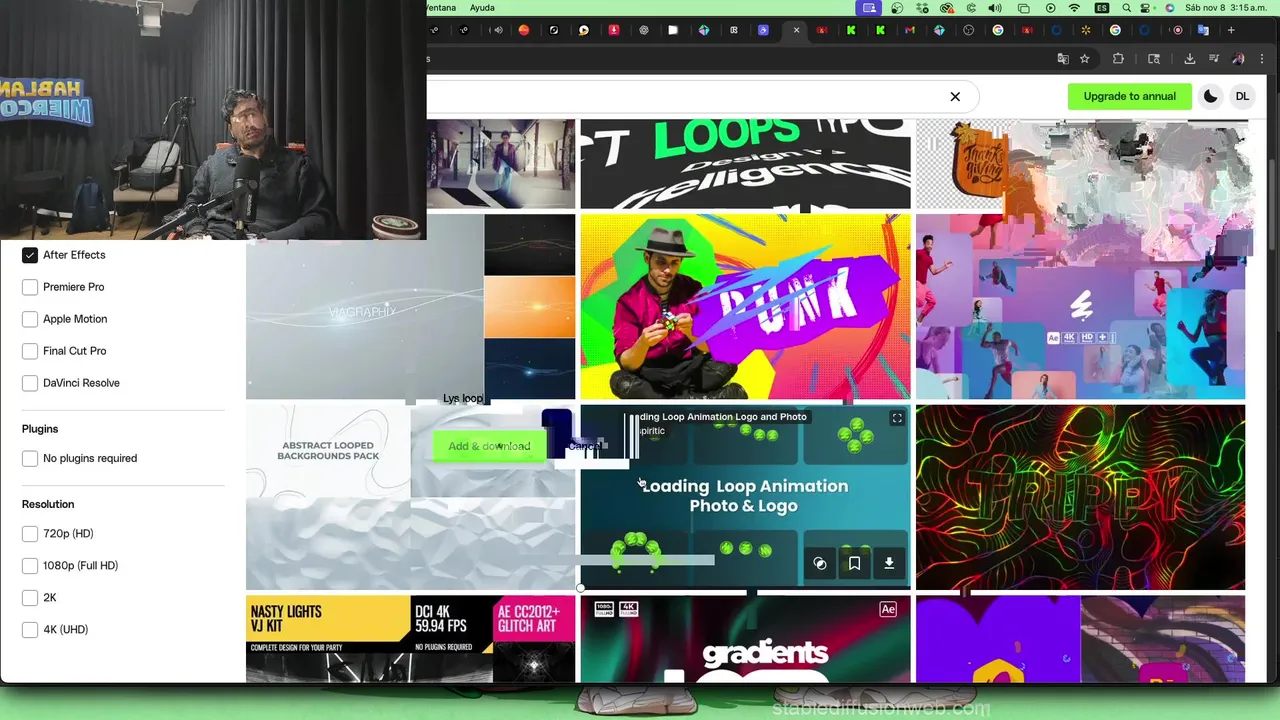
Task: Toggle dark mode with the moon icon
Action: pyautogui.click(x=1210, y=97)
